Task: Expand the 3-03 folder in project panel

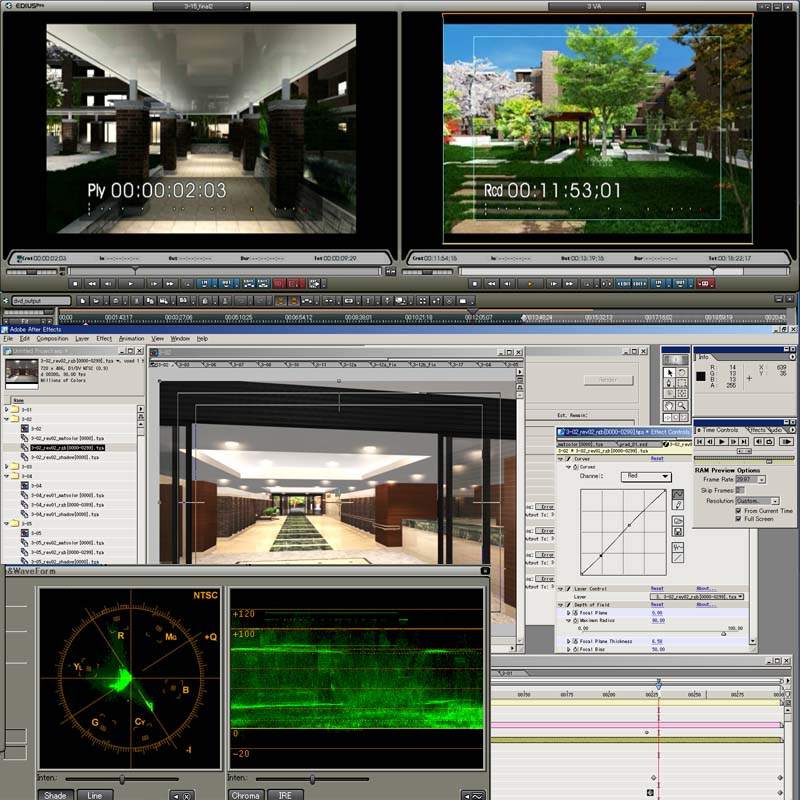Action: 7,466
